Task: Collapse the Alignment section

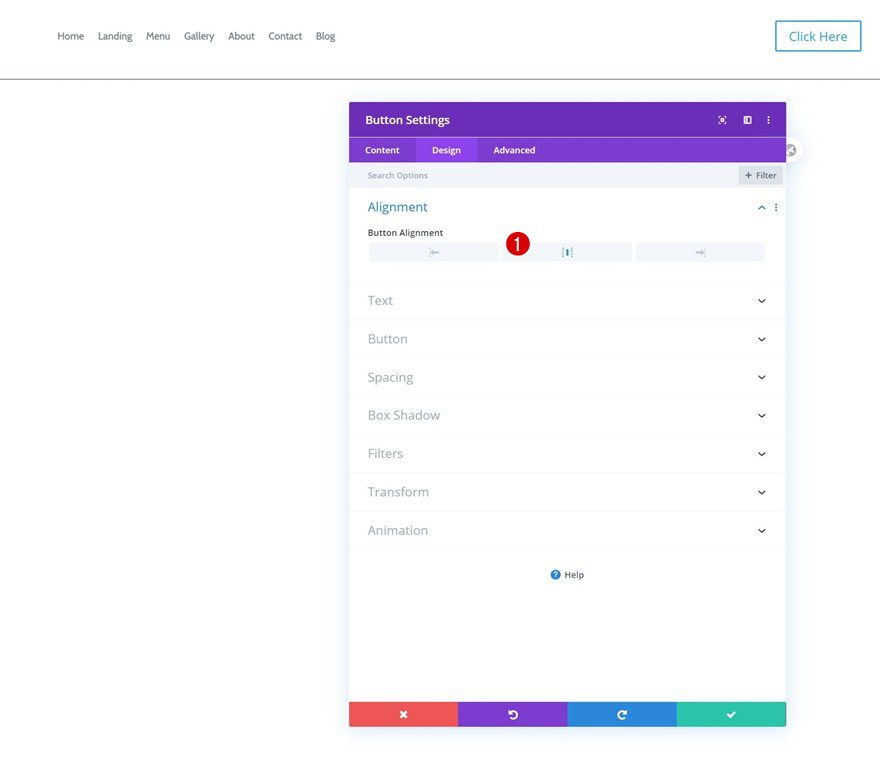Action: [761, 207]
